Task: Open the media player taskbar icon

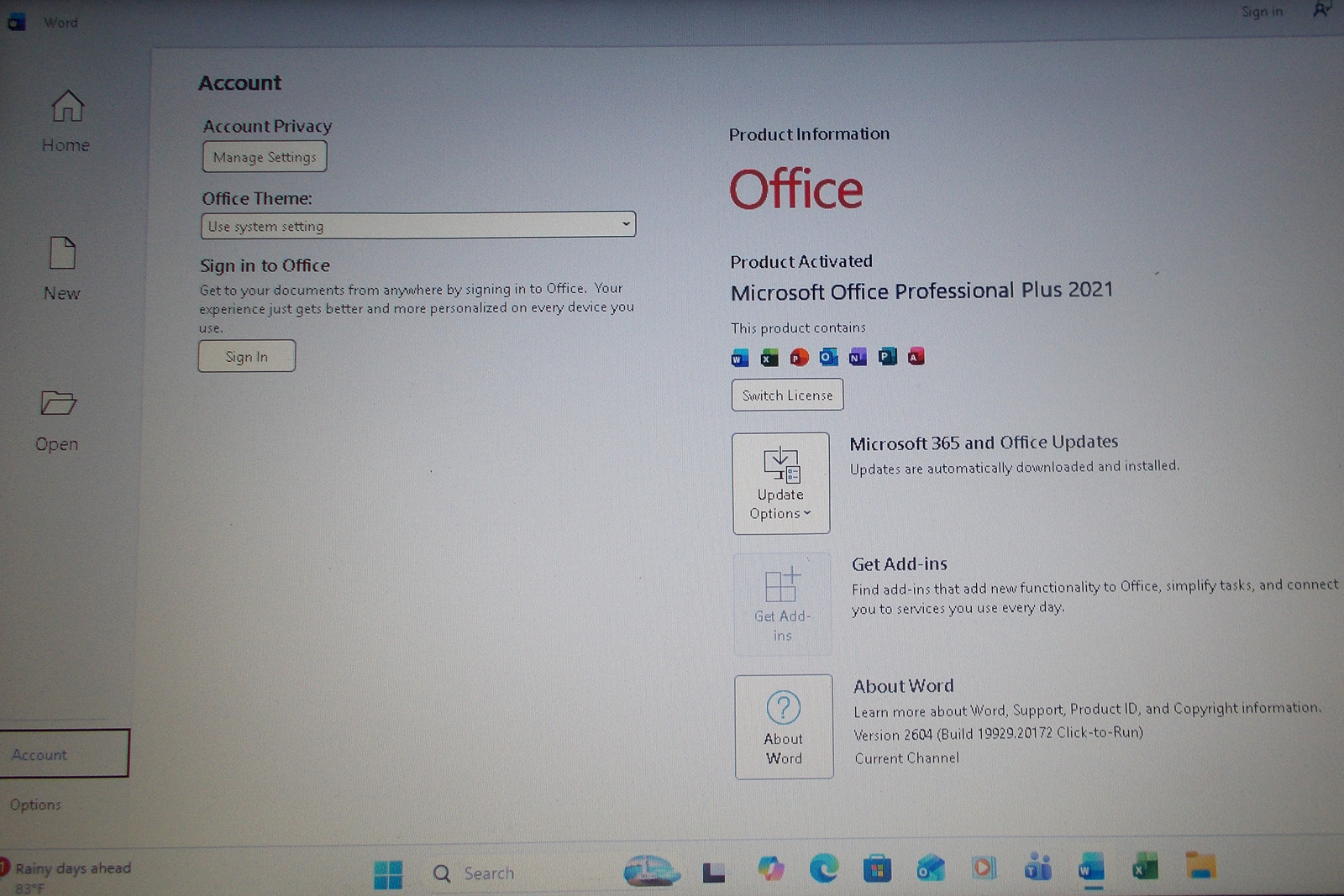Action: pos(984,867)
